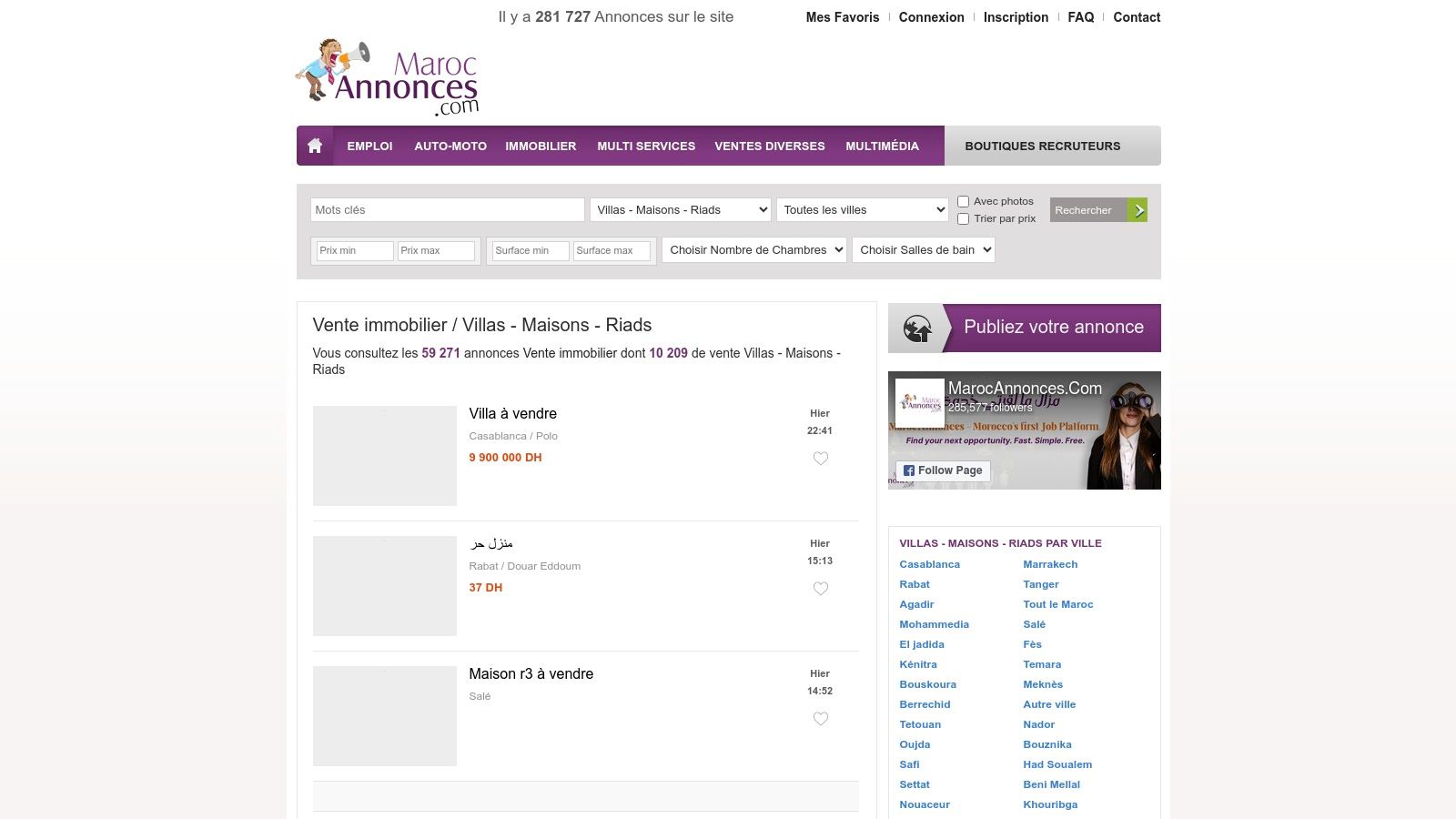Screen dimensions: 1456x819
Task: Click the Villa à vendre thumbnail
Action: 385,456
